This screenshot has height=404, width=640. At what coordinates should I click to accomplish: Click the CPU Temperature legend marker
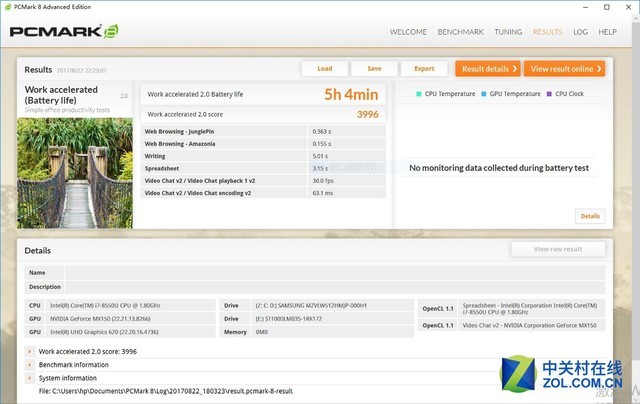[419, 93]
